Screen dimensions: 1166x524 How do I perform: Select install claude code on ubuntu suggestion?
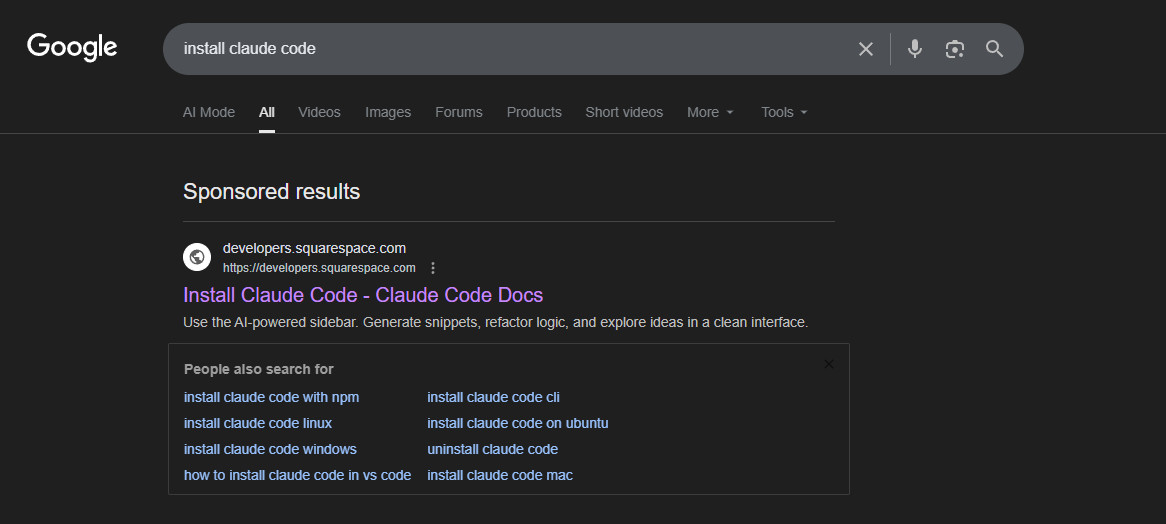517,423
